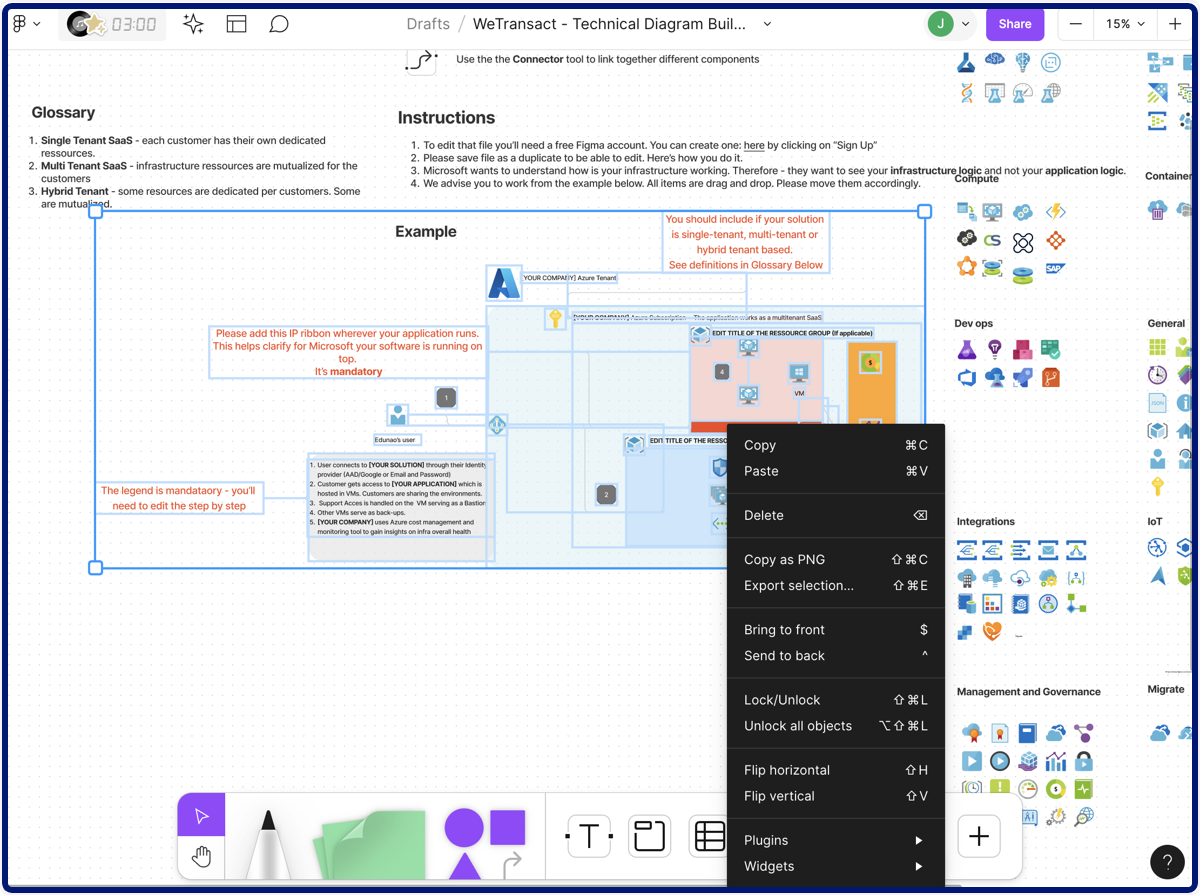Select Lock/Unlock in context menu
1200x895 pixels.
click(x=836, y=700)
